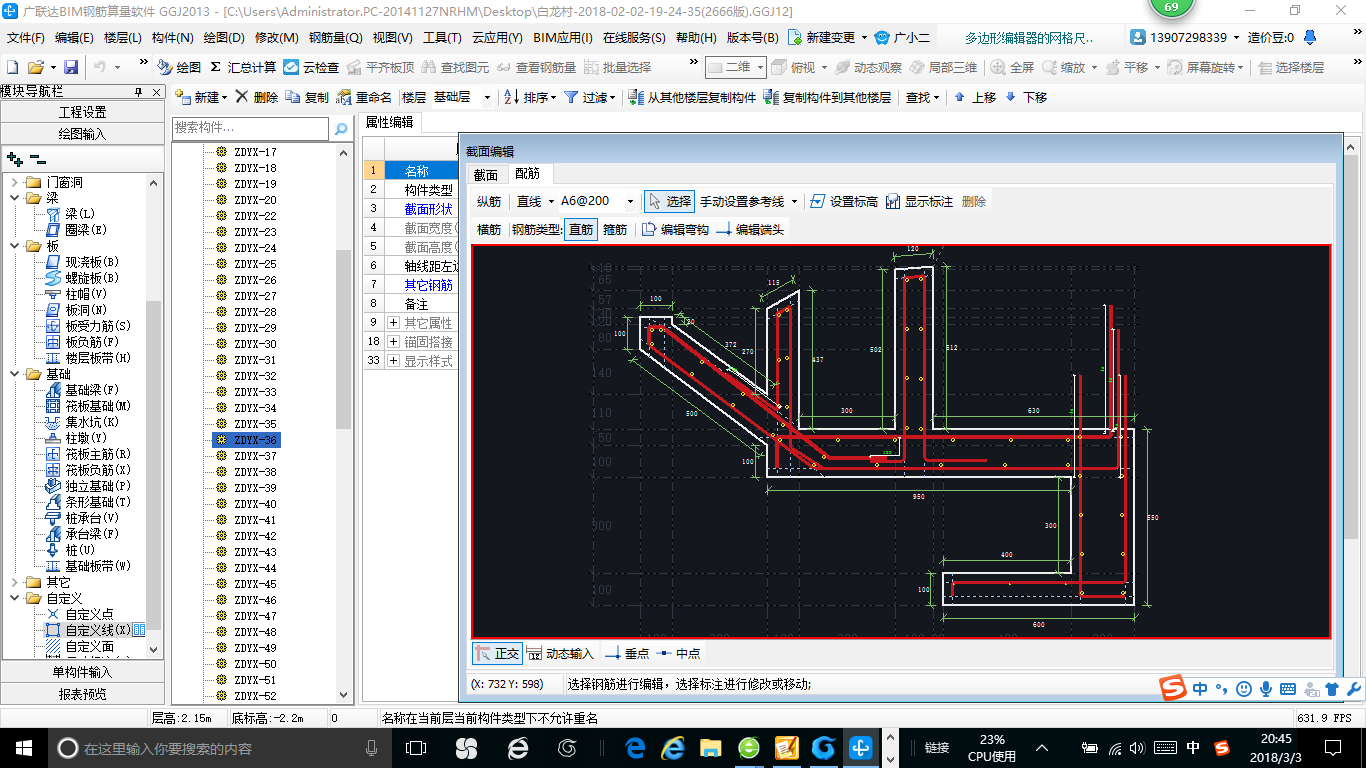Click 设置标高 in section editor

[843, 201]
